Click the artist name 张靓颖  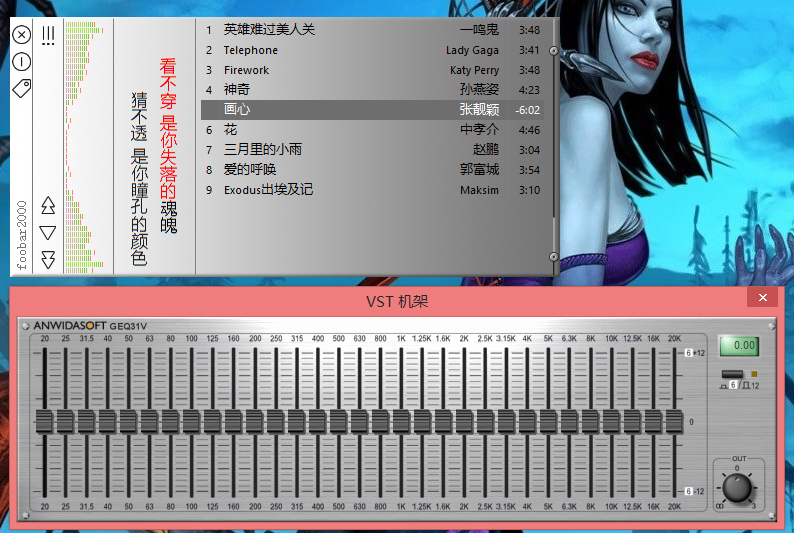click(x=479, y=109)
